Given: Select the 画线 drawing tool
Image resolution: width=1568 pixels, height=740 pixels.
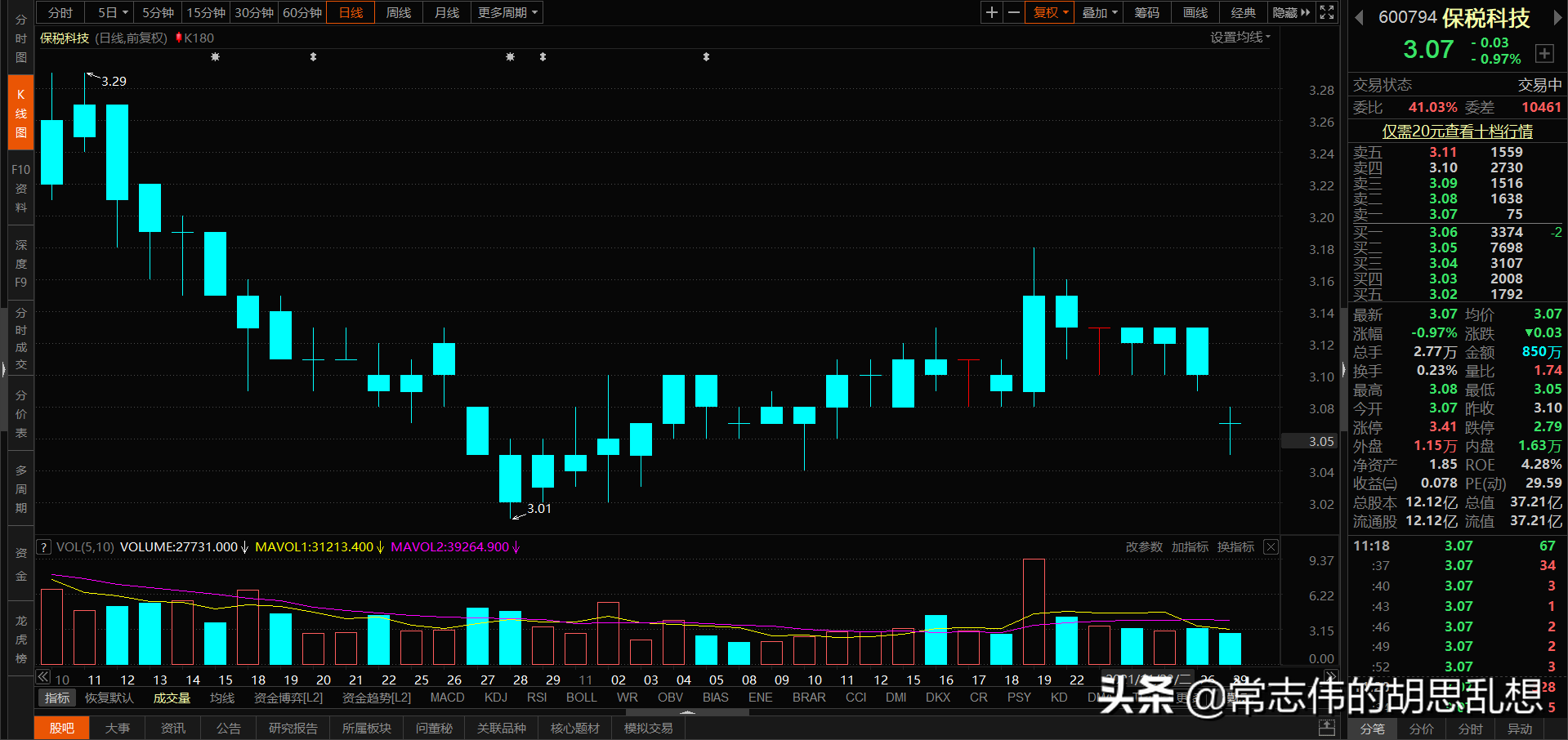Looking at the screenshot, I should 1194,12.
